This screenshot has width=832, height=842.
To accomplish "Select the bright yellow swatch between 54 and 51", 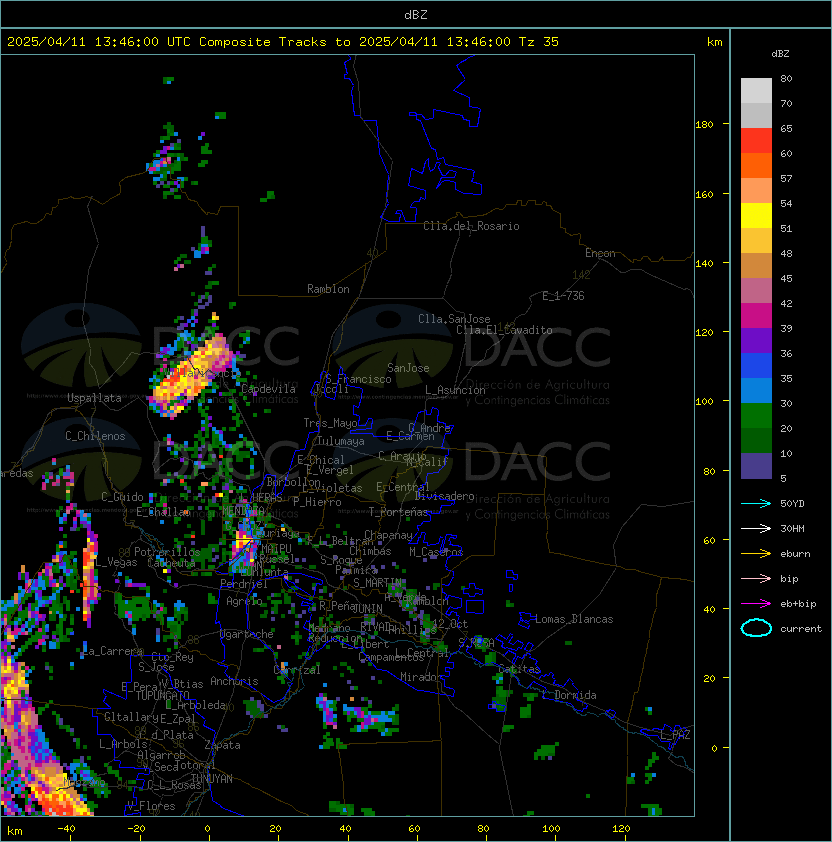I will click(x=756, y=215).
